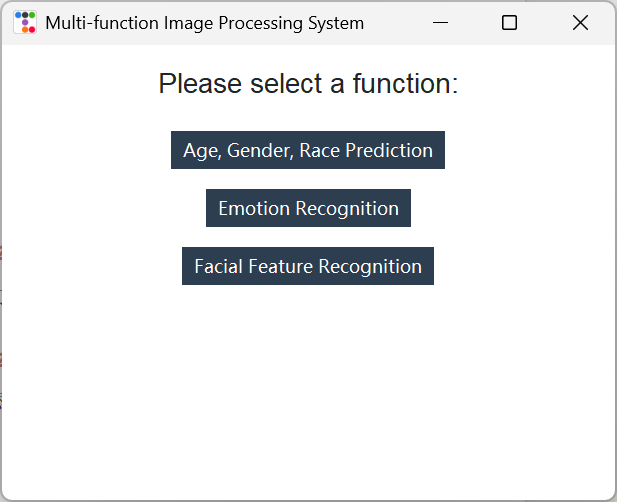The width and height of the screenshot is (617, 502).
Task: Open the system menu via the app icon
Action: click(25, 22)
